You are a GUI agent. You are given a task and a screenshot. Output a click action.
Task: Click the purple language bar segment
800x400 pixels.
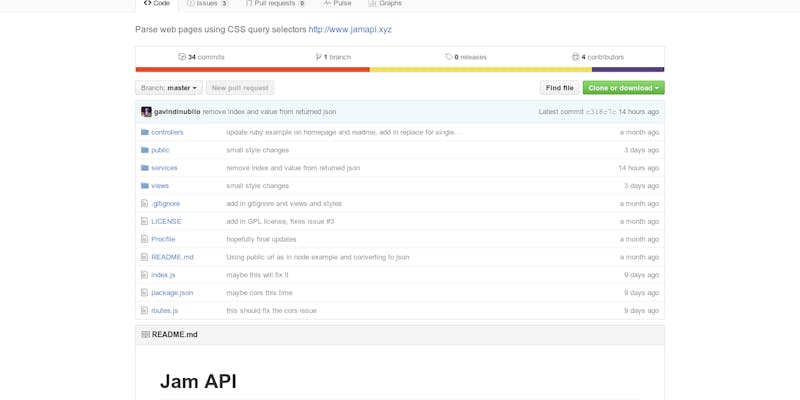[628, 69]
